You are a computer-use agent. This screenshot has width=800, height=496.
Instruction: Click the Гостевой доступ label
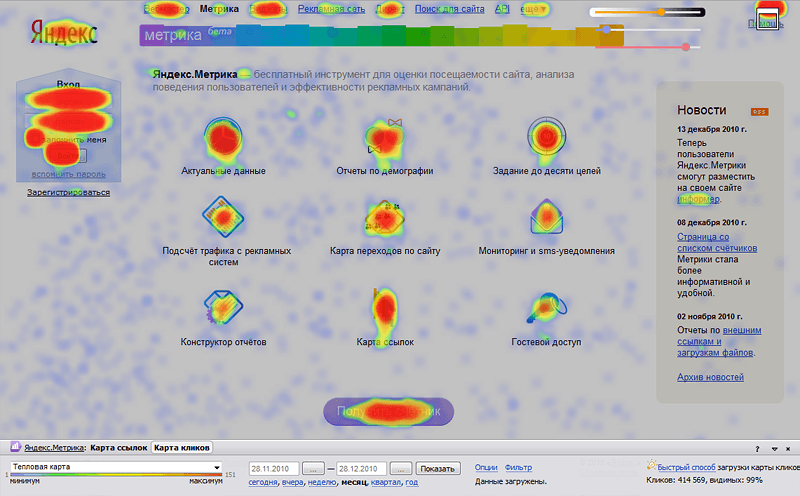click(546, 342)
